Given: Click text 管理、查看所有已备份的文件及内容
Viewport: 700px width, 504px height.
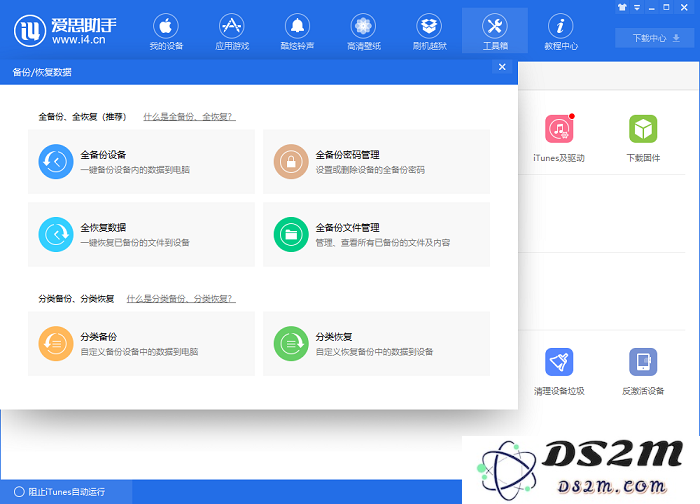Looking at the screenshot, I should point(383,242).
